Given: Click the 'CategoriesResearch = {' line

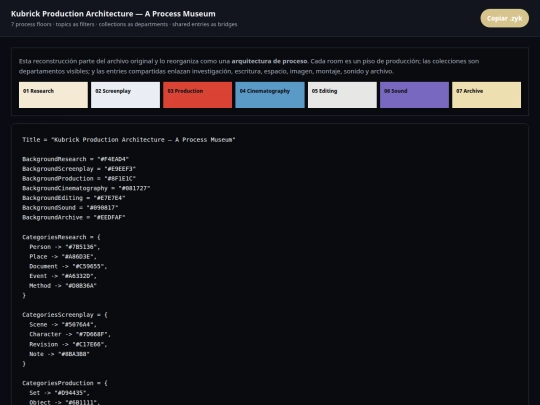Looking at the screenshot, I should click(x=61, y=237).
